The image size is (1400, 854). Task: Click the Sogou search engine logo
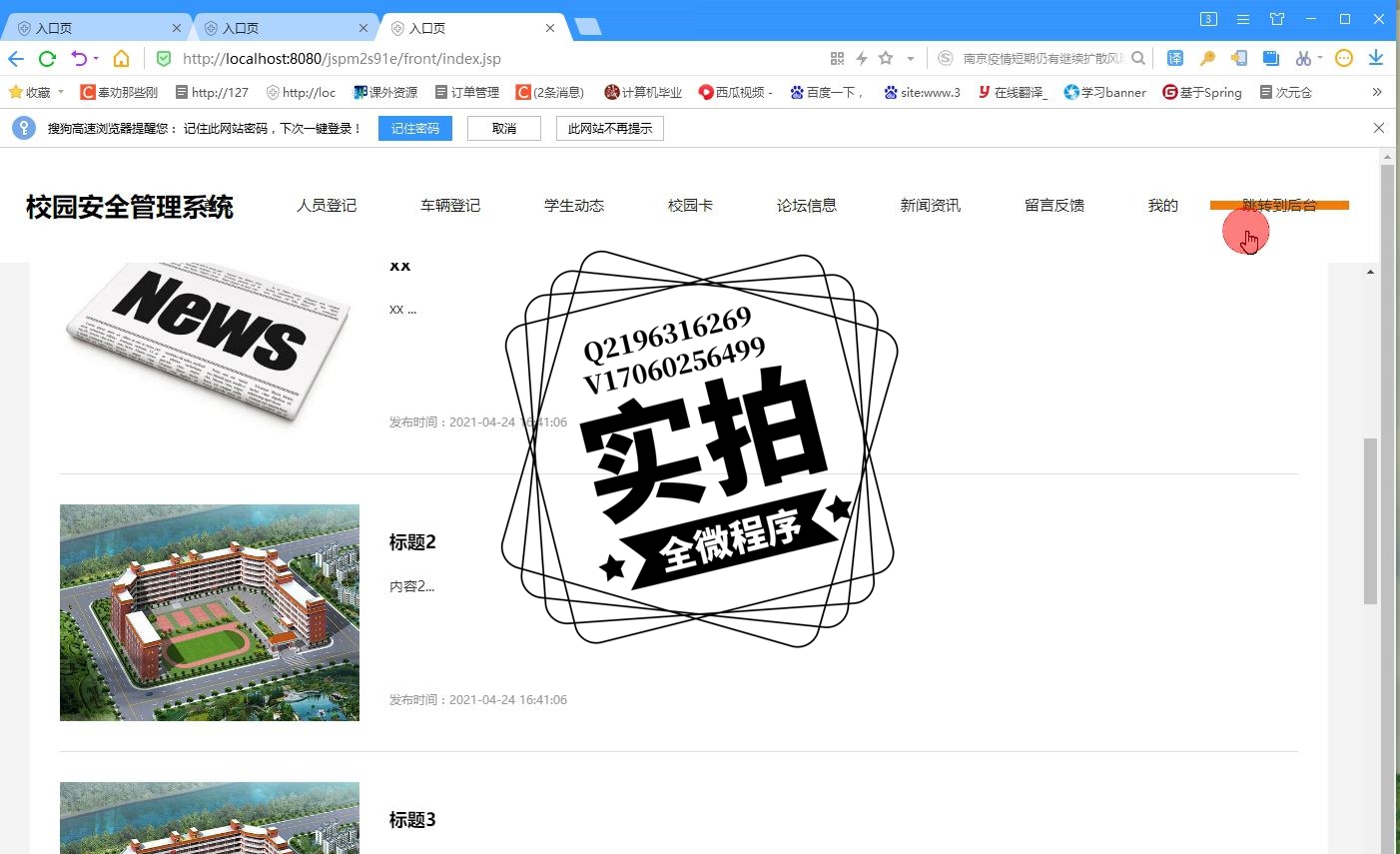coord(946,58)
